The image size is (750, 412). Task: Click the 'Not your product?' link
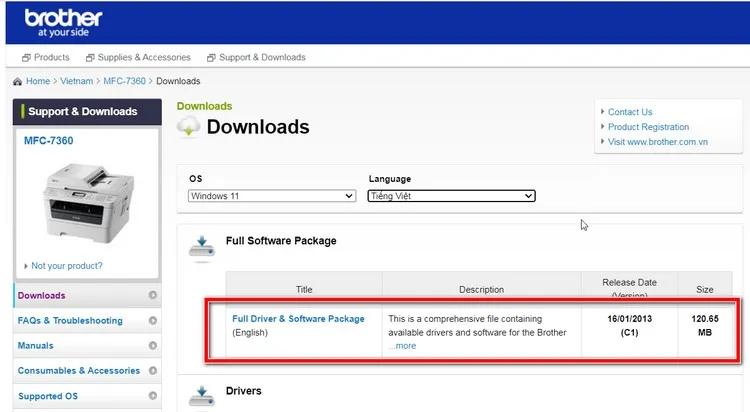[66, 266]
